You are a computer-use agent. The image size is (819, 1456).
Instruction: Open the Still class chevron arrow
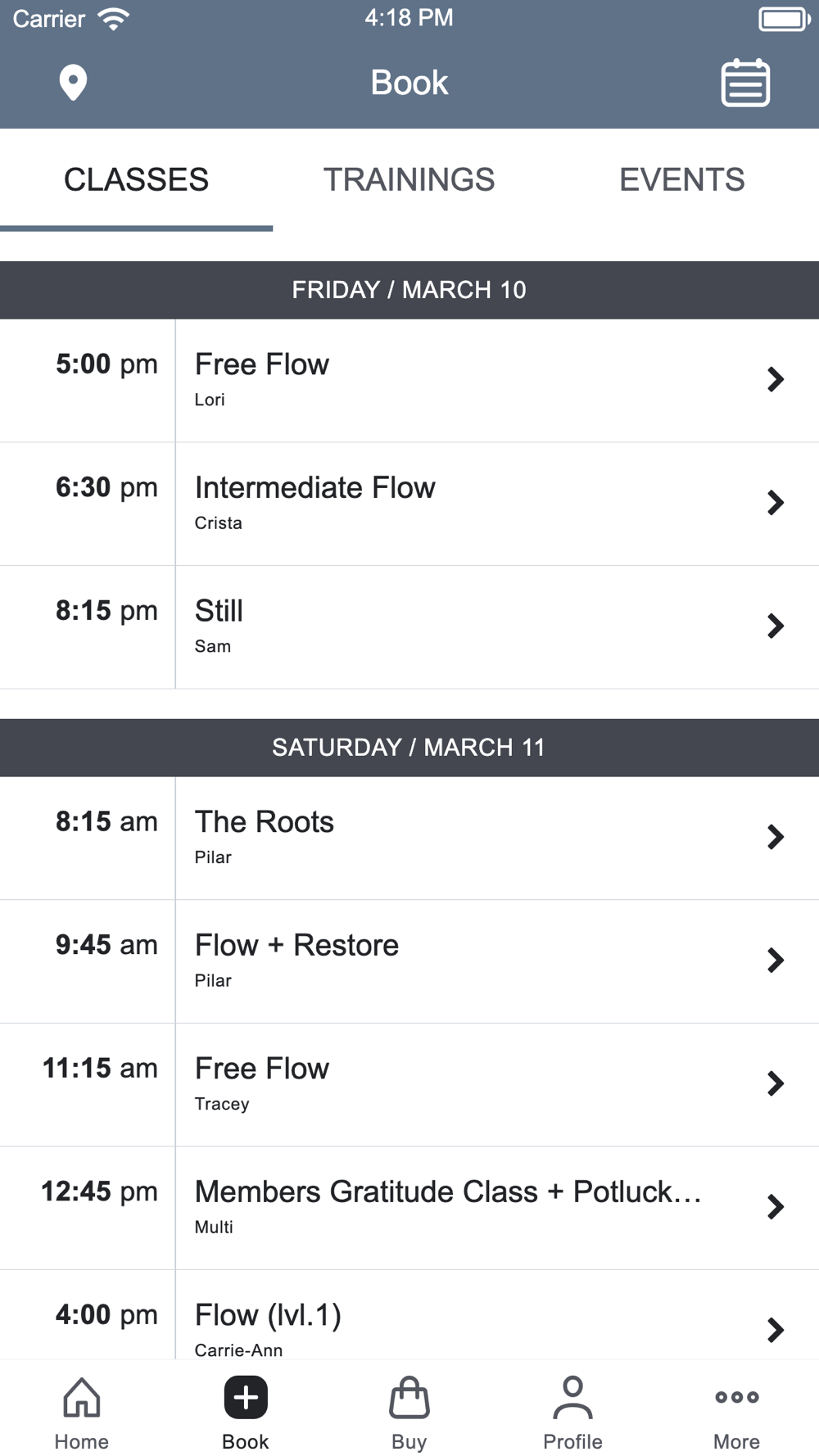point(775,626)
